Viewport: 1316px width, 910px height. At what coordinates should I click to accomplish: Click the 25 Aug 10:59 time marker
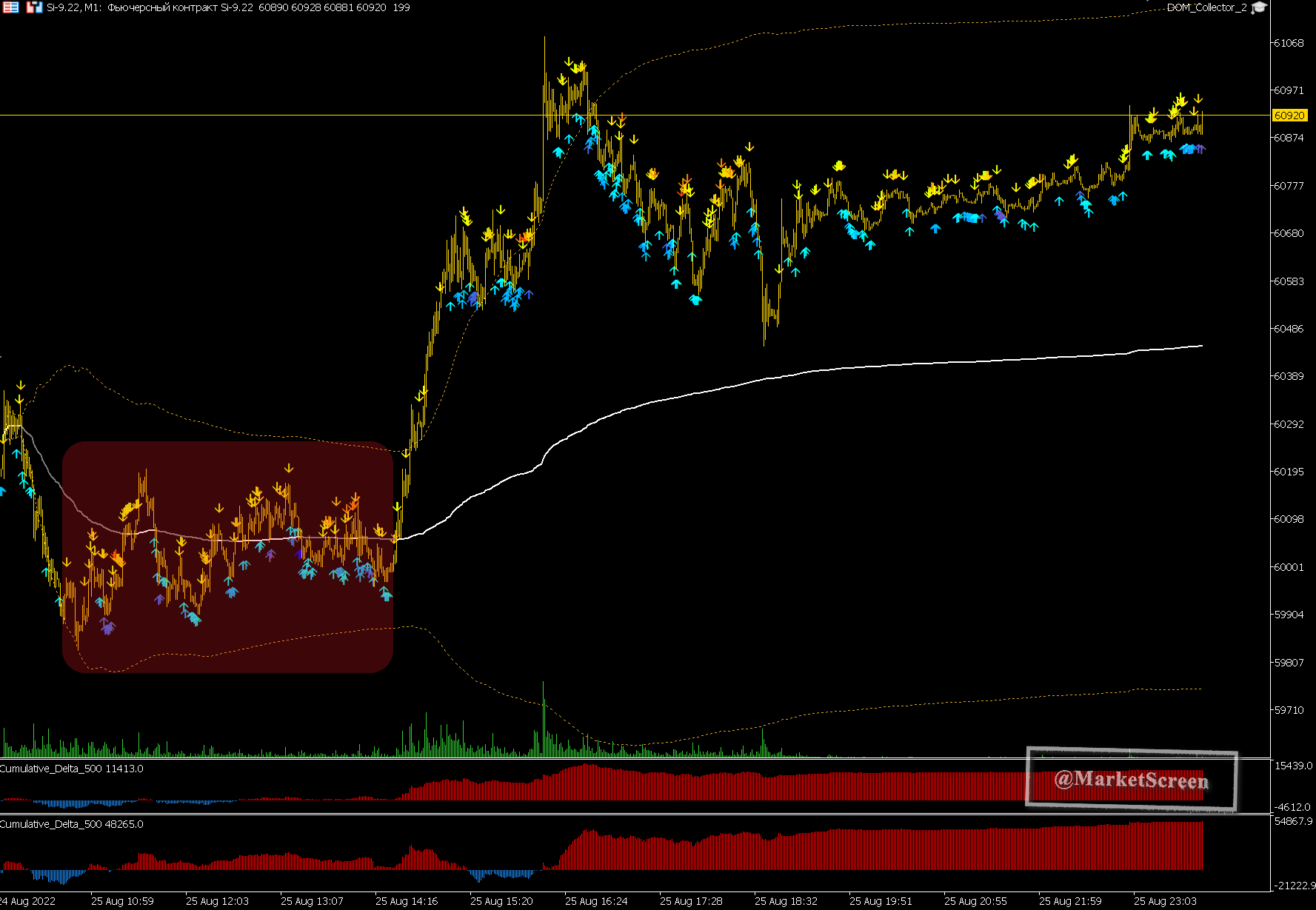[122, 901]
